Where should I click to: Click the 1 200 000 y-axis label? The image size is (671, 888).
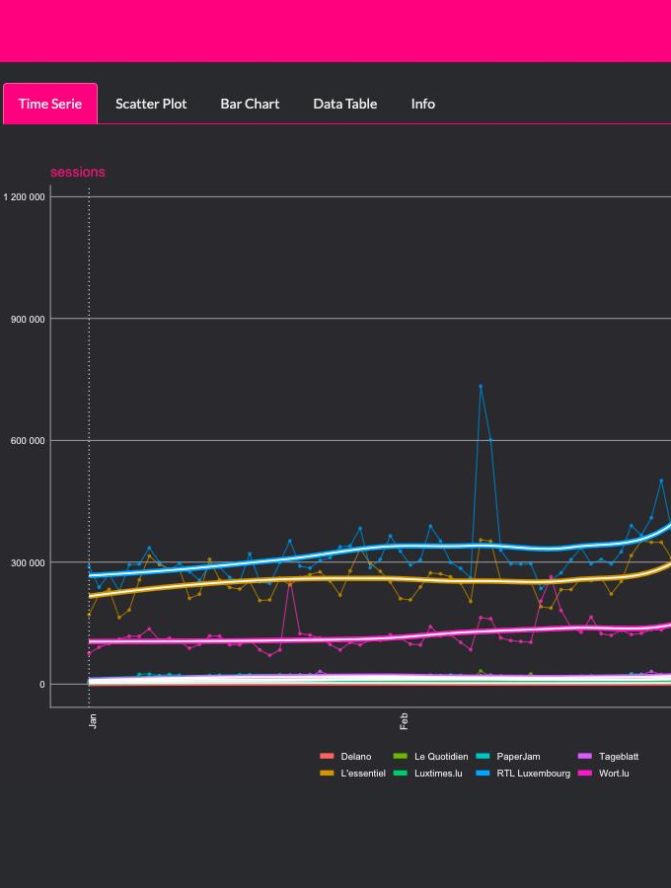[x=24, y=197]
